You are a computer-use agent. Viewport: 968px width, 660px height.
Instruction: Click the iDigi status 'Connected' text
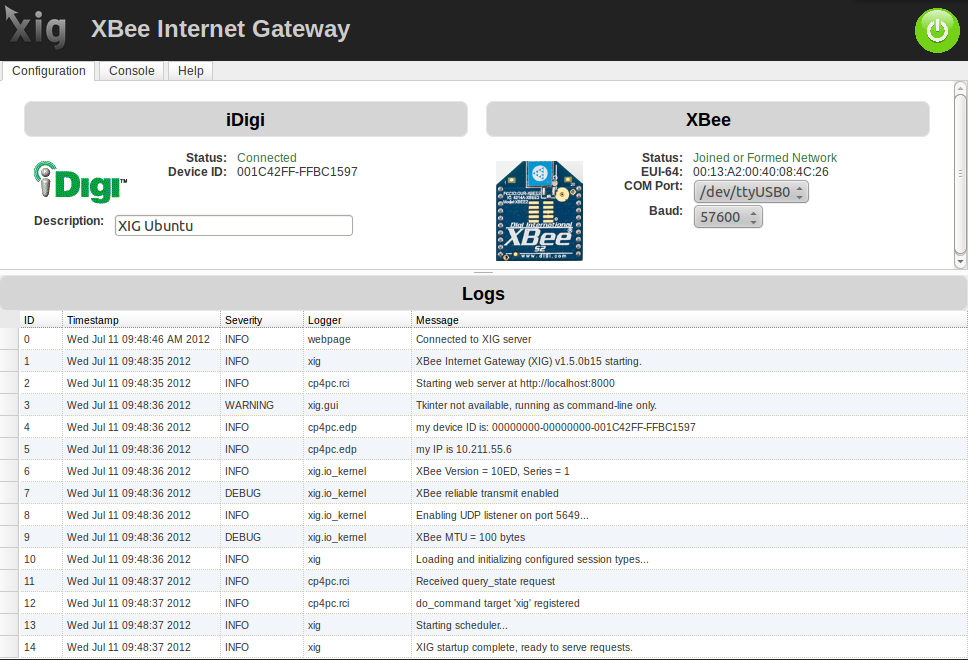pos(267,157)
